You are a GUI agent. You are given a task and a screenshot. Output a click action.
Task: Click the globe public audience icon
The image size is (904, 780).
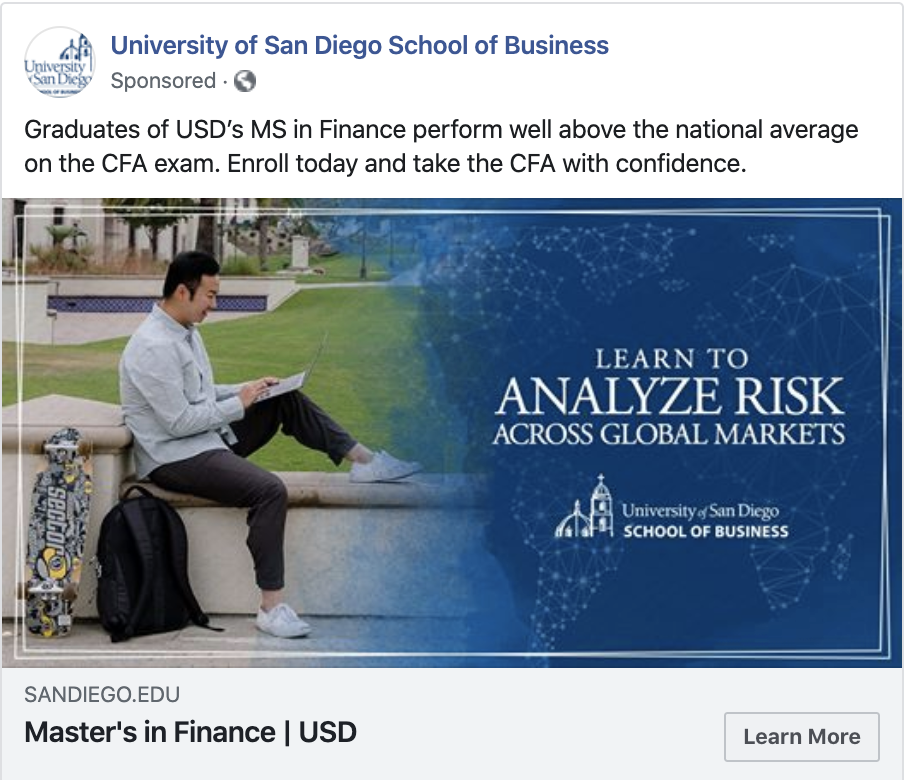click(x=245, y=81)
